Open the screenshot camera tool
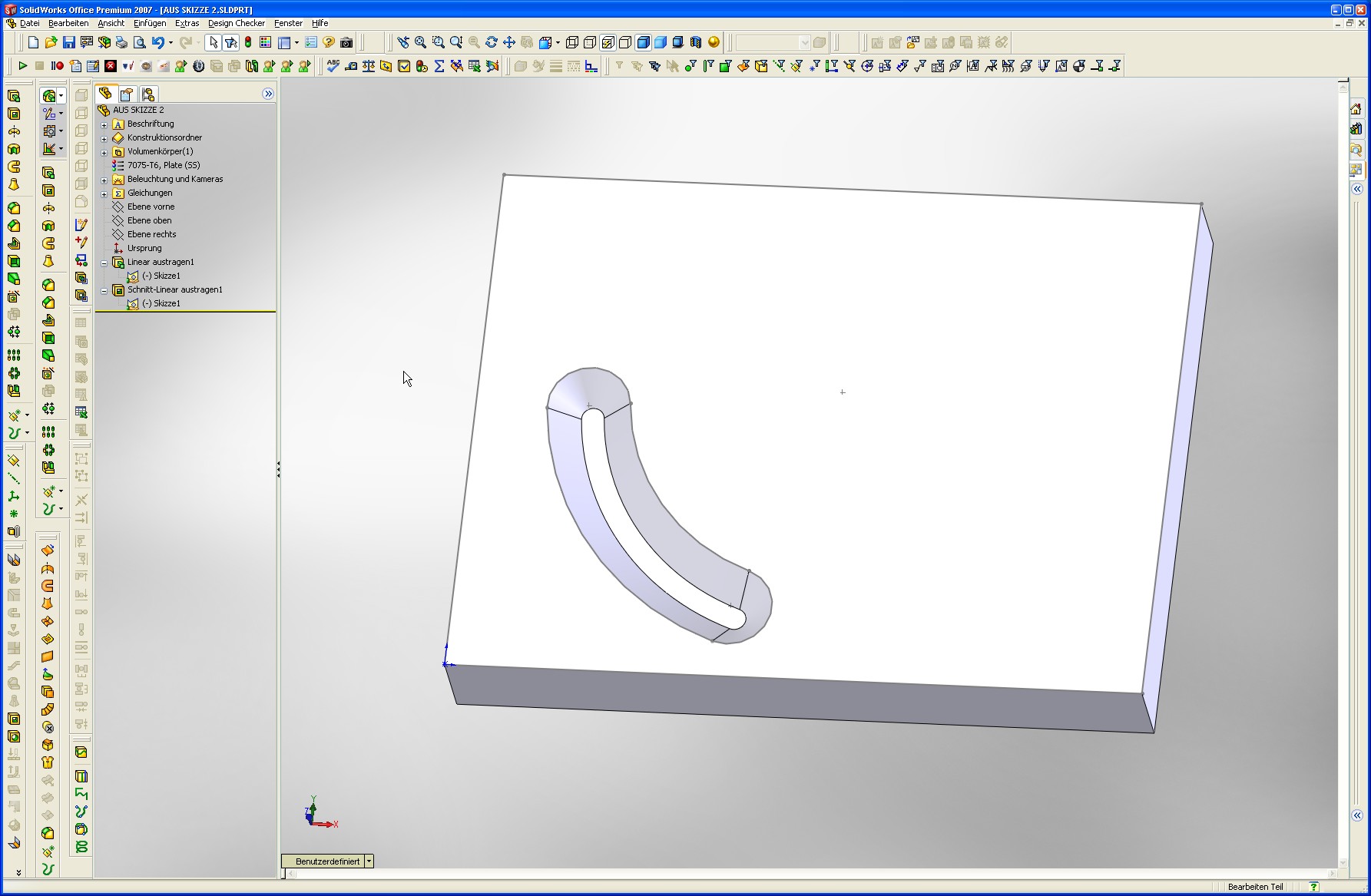The width and height of the screenshot is (1371, 896). [346, 42]
